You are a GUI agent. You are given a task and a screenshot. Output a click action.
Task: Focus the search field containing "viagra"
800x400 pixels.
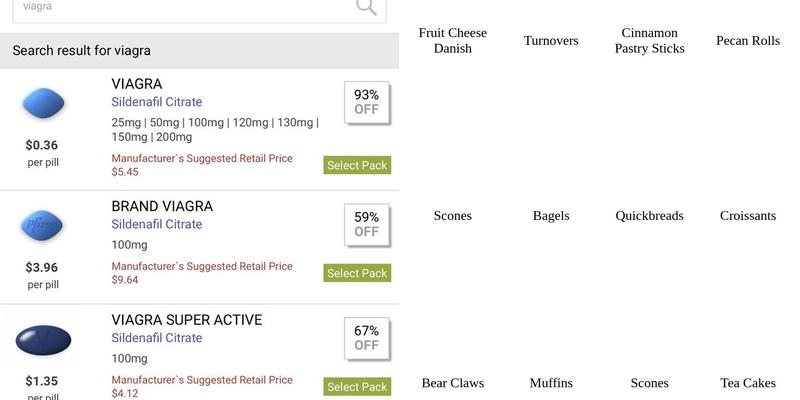click(x=180, y=7)
